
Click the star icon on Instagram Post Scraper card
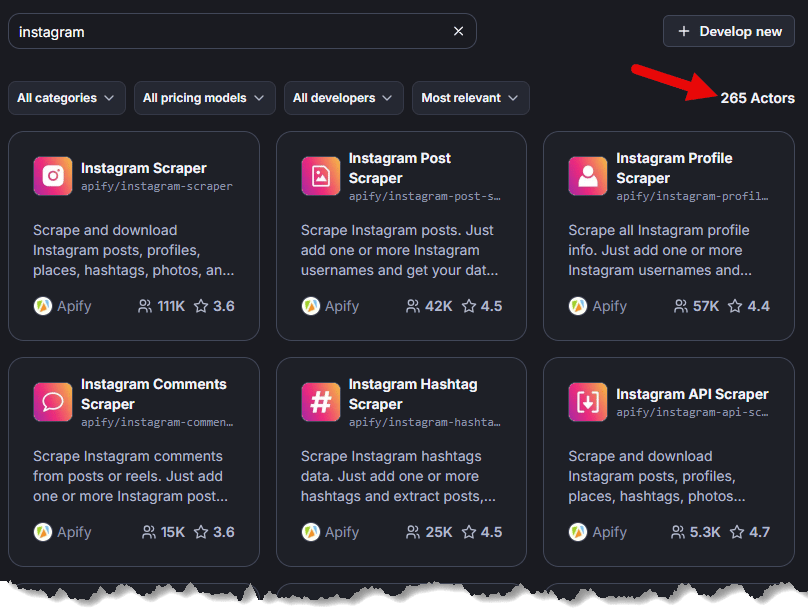469,307
